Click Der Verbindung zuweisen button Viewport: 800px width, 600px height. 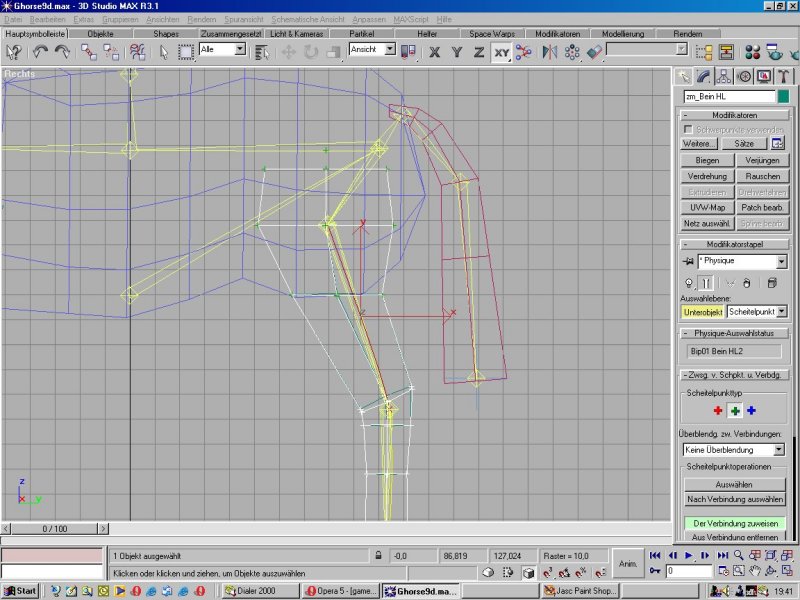735,523
